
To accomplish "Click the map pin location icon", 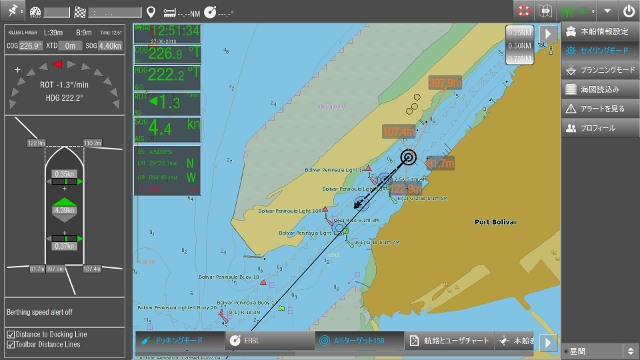I will click(151, 12).
